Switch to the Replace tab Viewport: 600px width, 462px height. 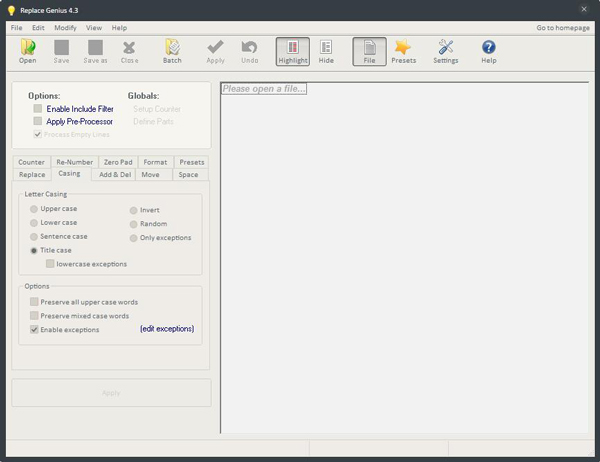click(32, 175)
